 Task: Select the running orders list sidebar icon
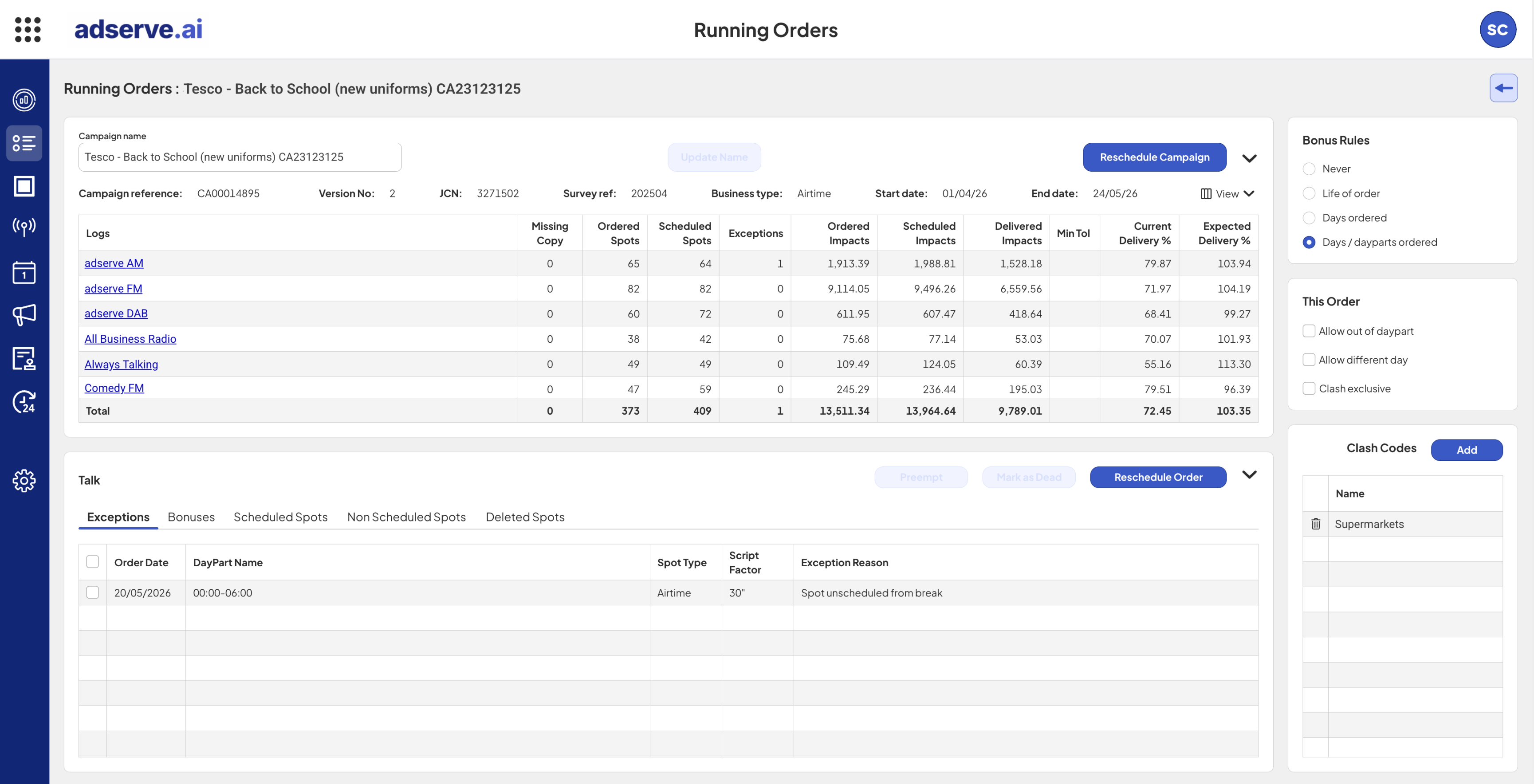pyautogui.click(x=24, y=143)
